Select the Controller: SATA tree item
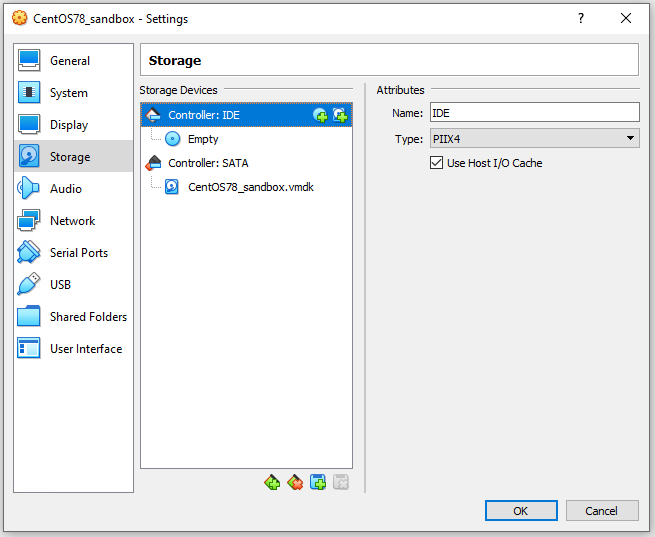The height and width of the screenshot is (537, 655). (208, 163)
